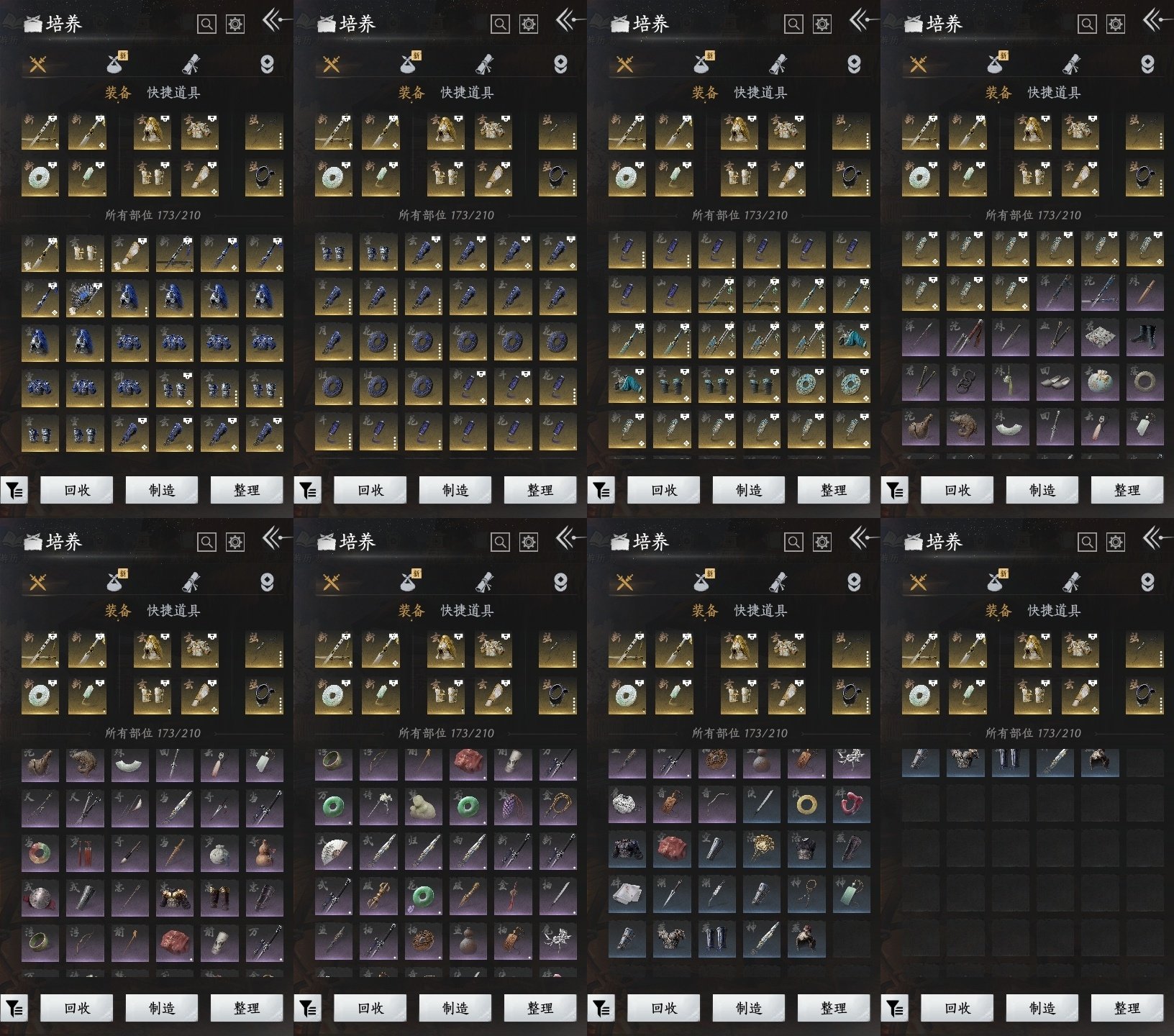Select equipped jade disc in bottom-right panel
This screenshot has height=1036, width=1174.
(x=921, y=696)
